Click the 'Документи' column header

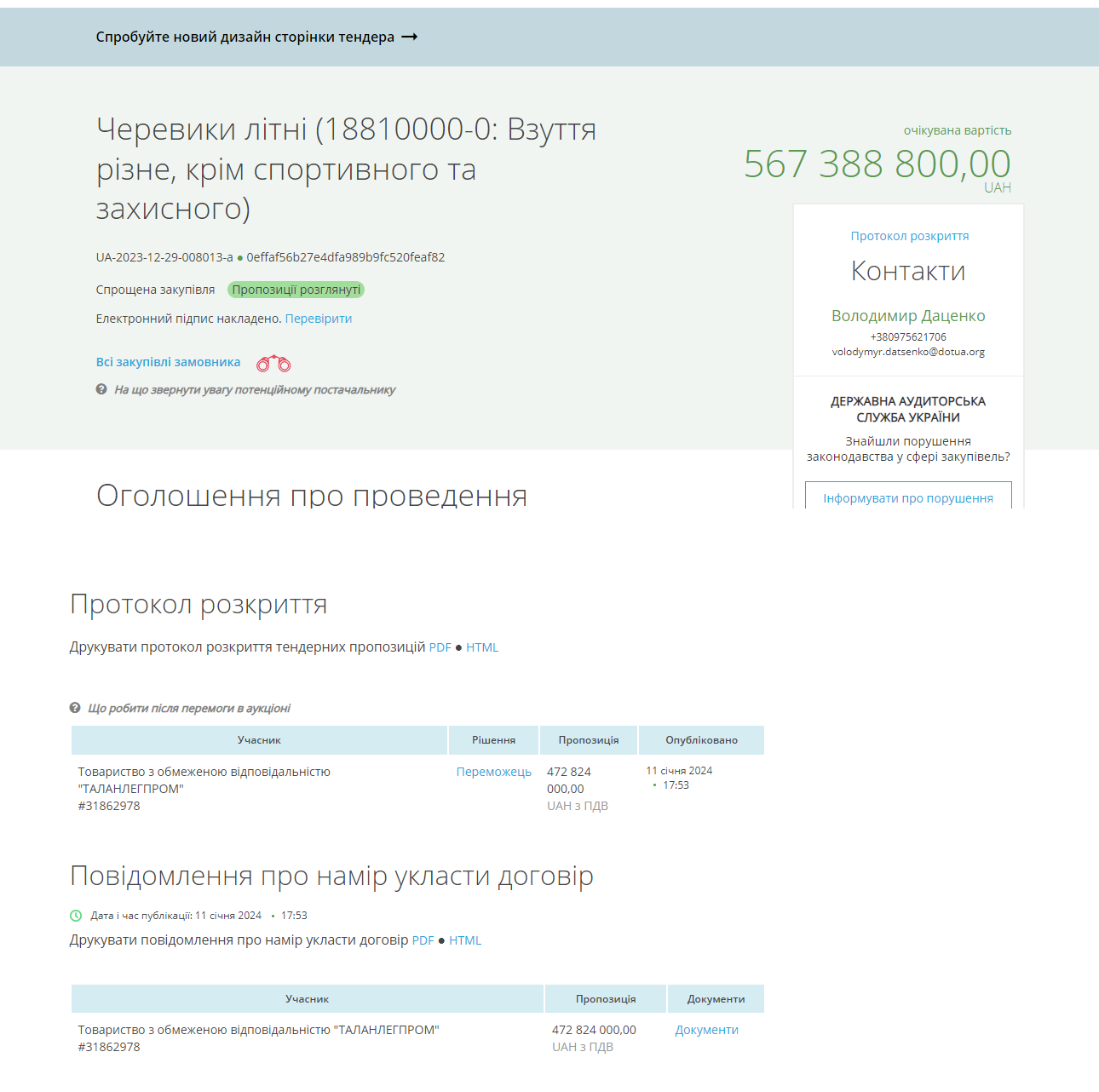716,999
